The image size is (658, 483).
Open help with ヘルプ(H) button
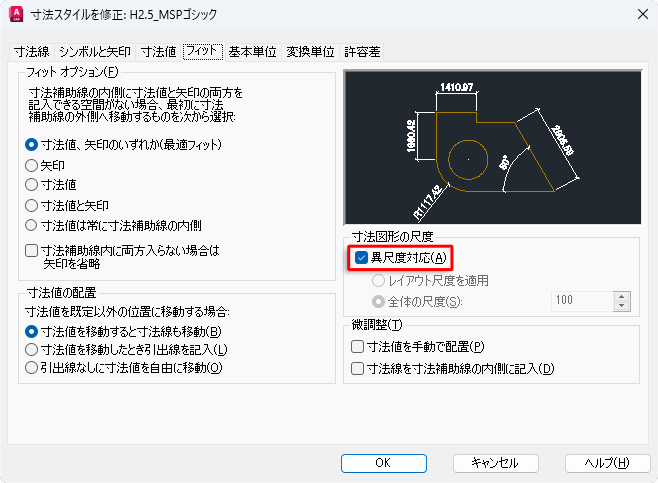[607, 463]
